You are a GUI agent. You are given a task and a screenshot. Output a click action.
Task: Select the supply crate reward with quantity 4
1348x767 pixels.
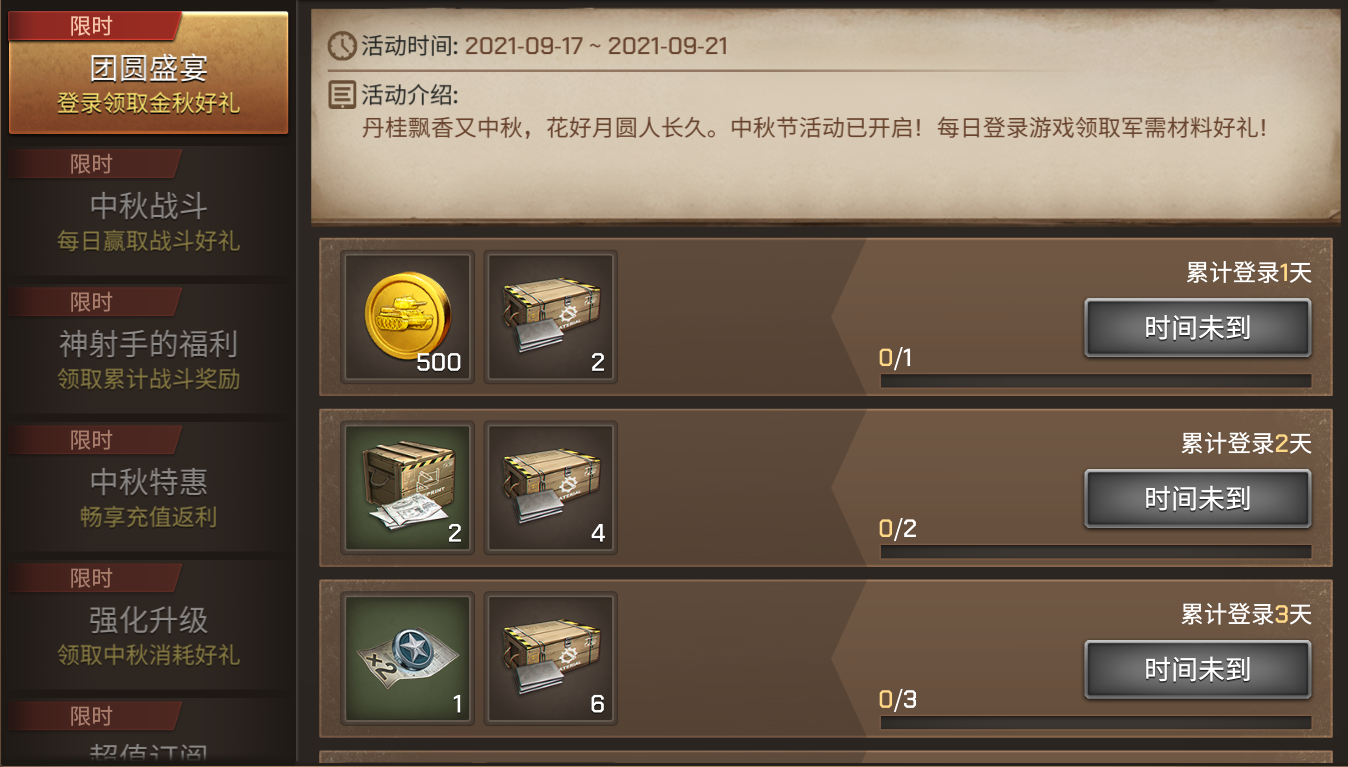point(551,488)
